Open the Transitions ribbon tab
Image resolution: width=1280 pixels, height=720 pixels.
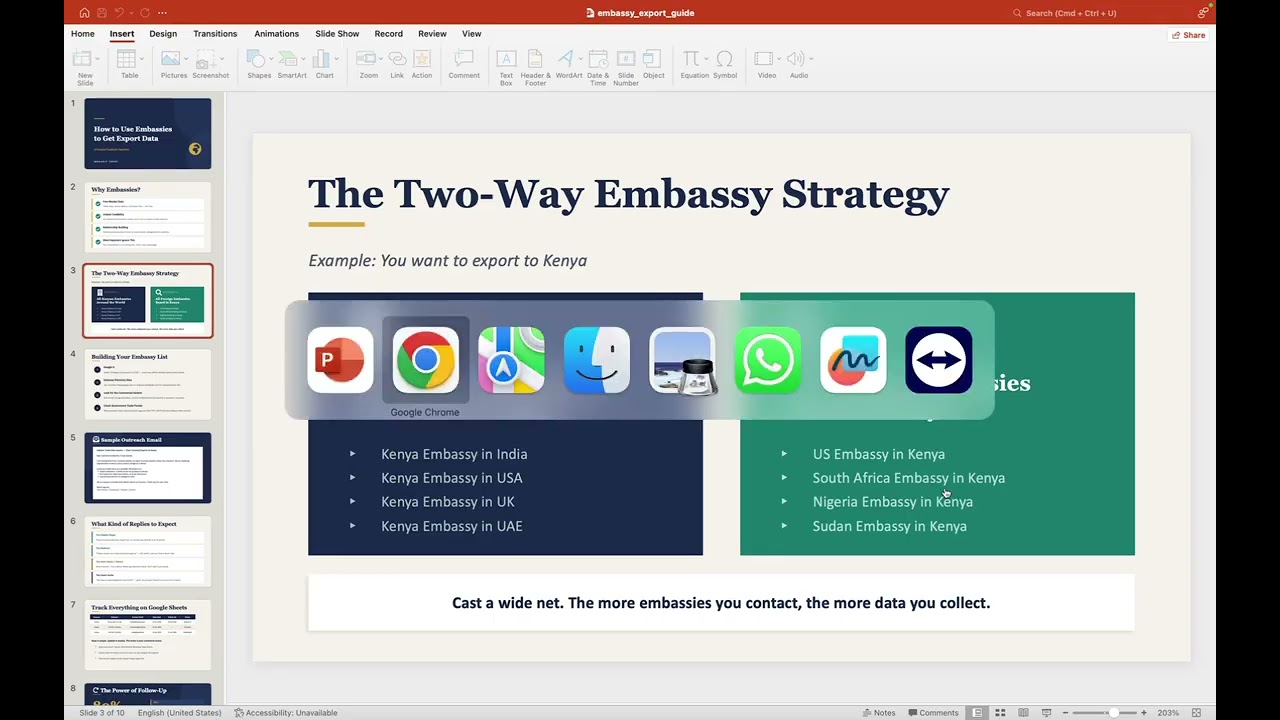[x=215, y=34]
